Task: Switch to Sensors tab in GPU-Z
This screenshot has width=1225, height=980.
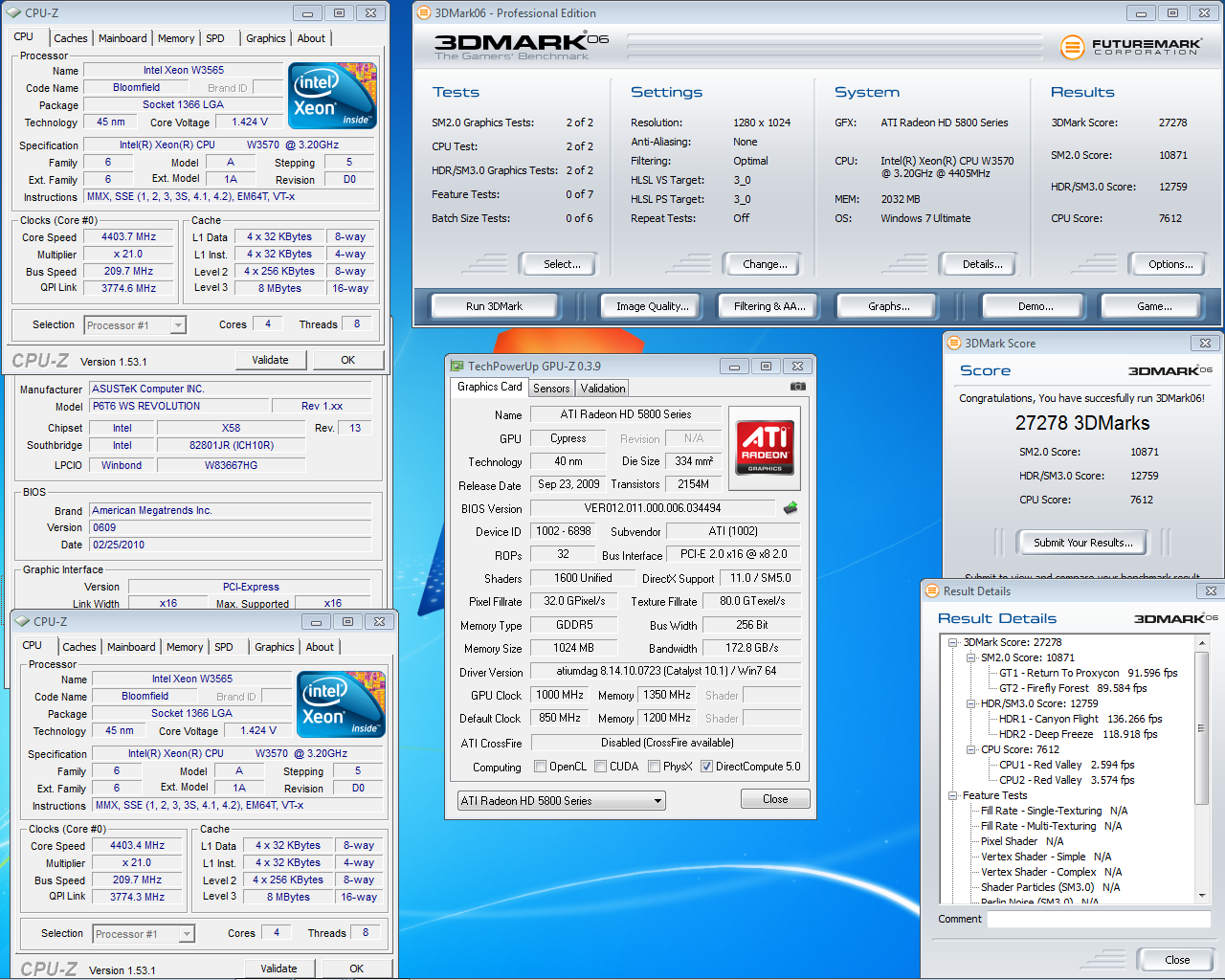Action: click(551, 388)
